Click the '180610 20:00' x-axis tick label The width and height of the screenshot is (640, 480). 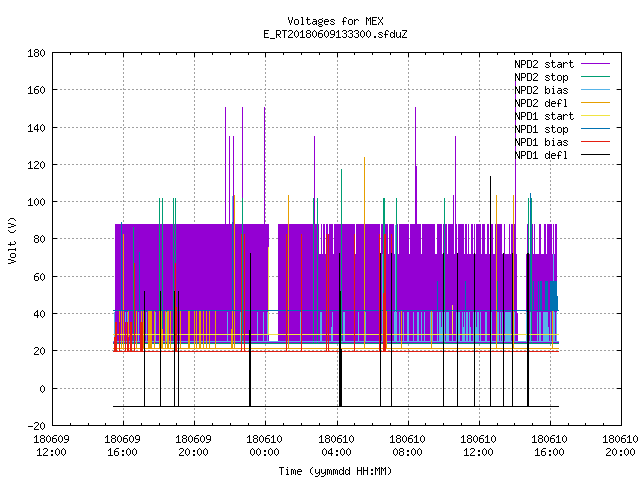click(620, 446)
